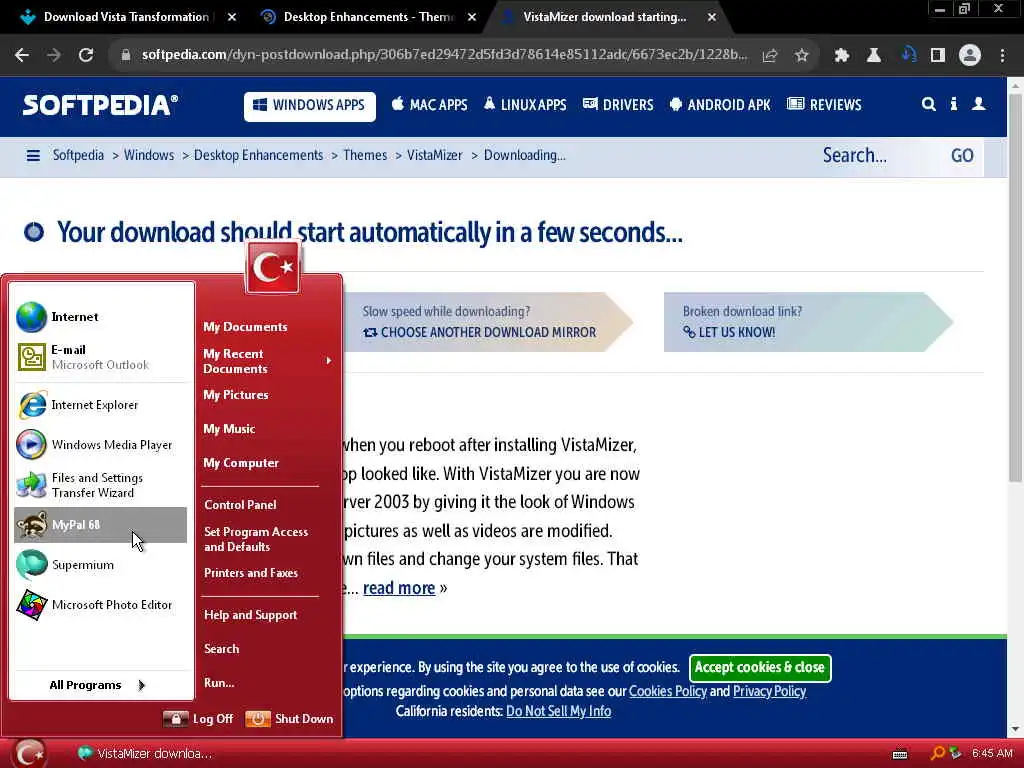Click the browser address bar URL

(444, 55)
